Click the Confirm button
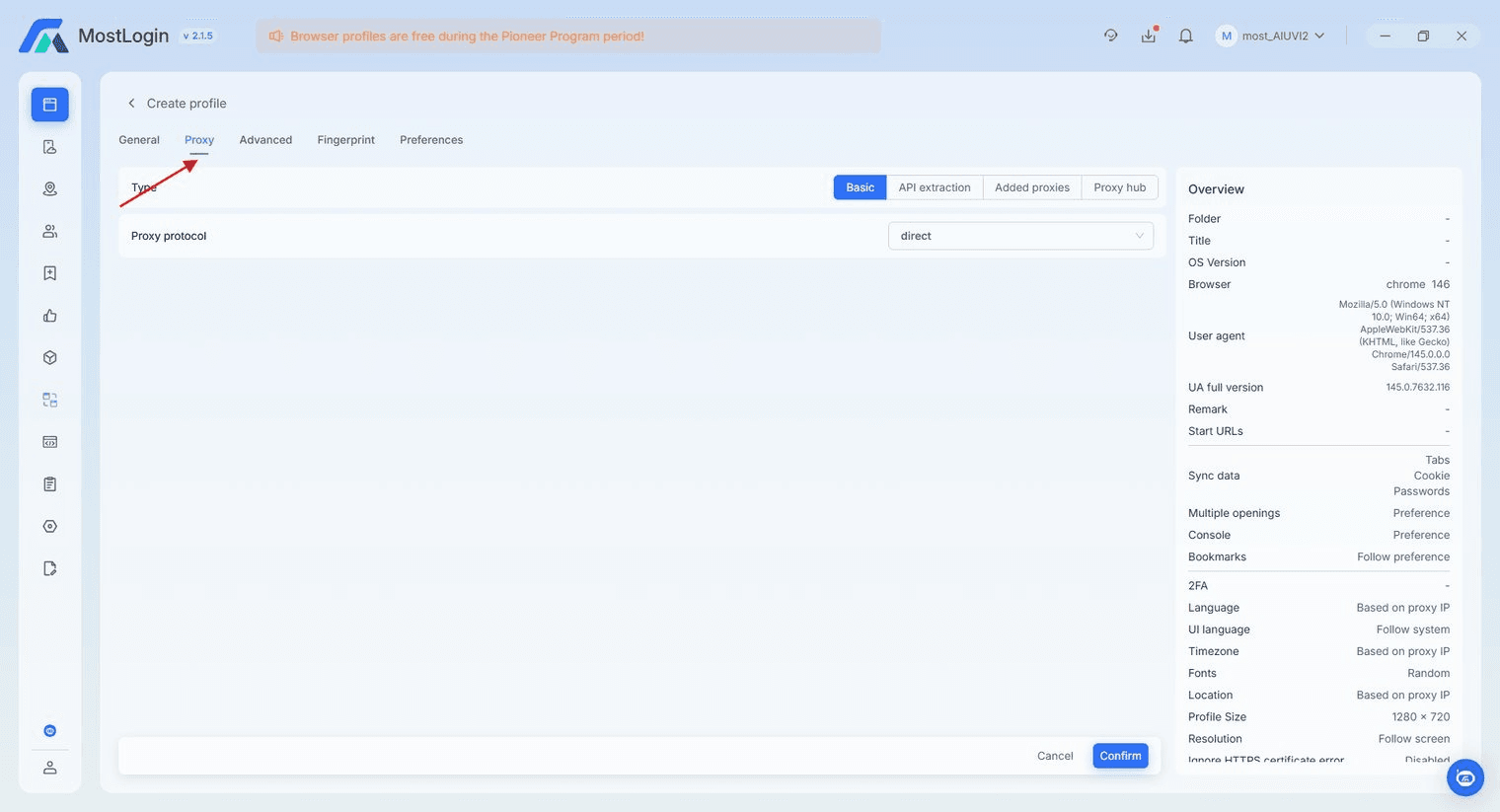 (x=1120, y=756)
